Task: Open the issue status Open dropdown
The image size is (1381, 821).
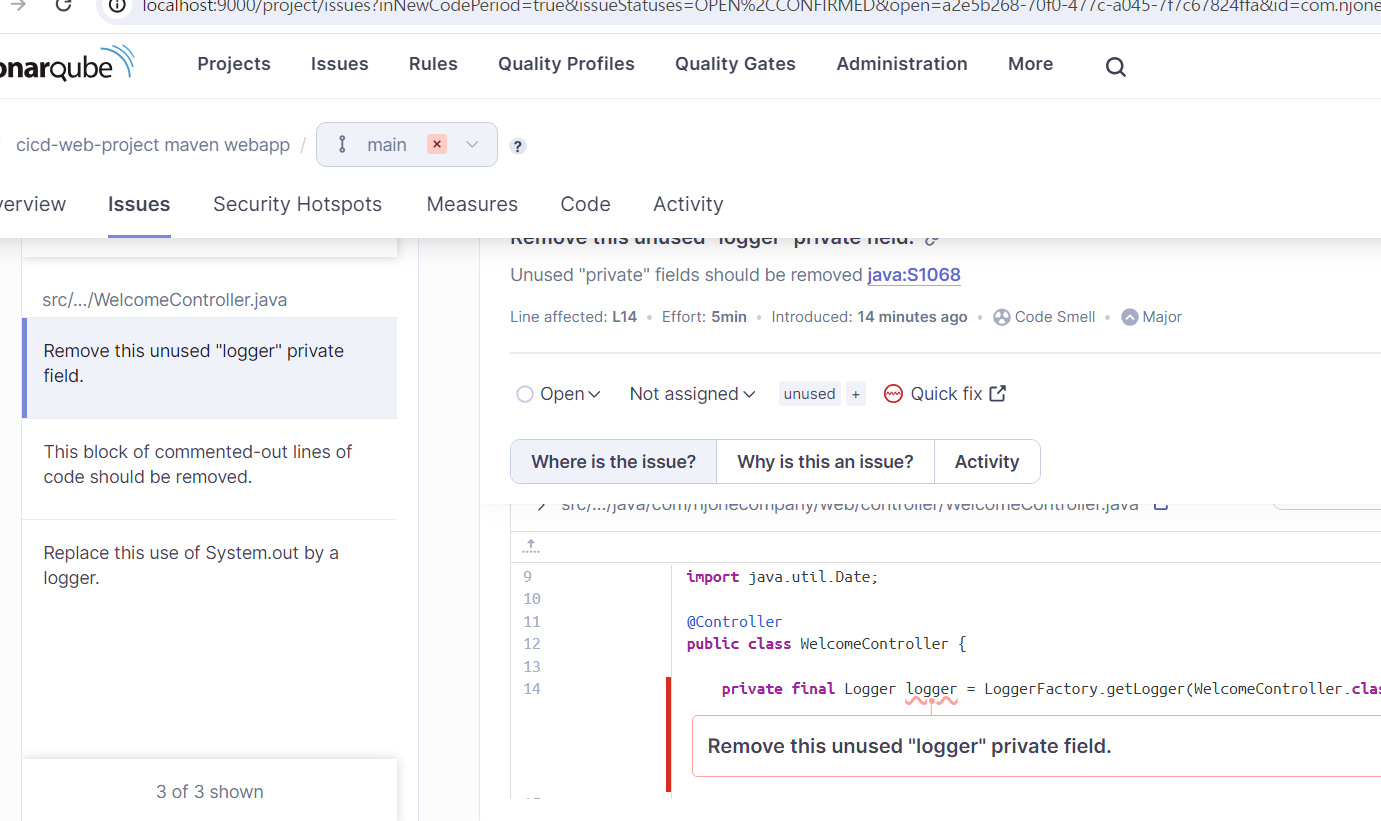Action: [x=559, y=394]
